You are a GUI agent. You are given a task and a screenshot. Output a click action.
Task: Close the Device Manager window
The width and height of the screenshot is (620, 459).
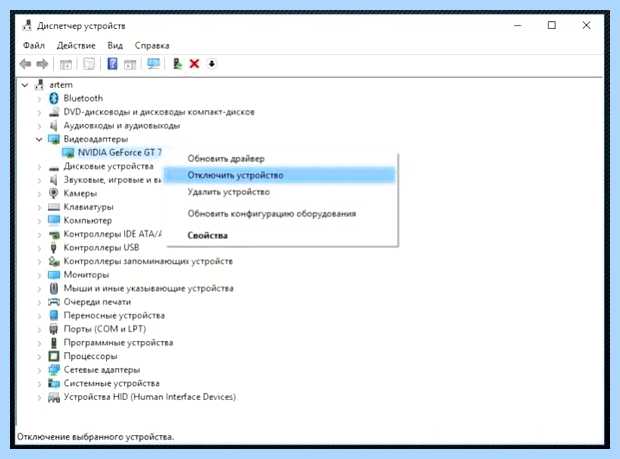[x=586, y=25]
